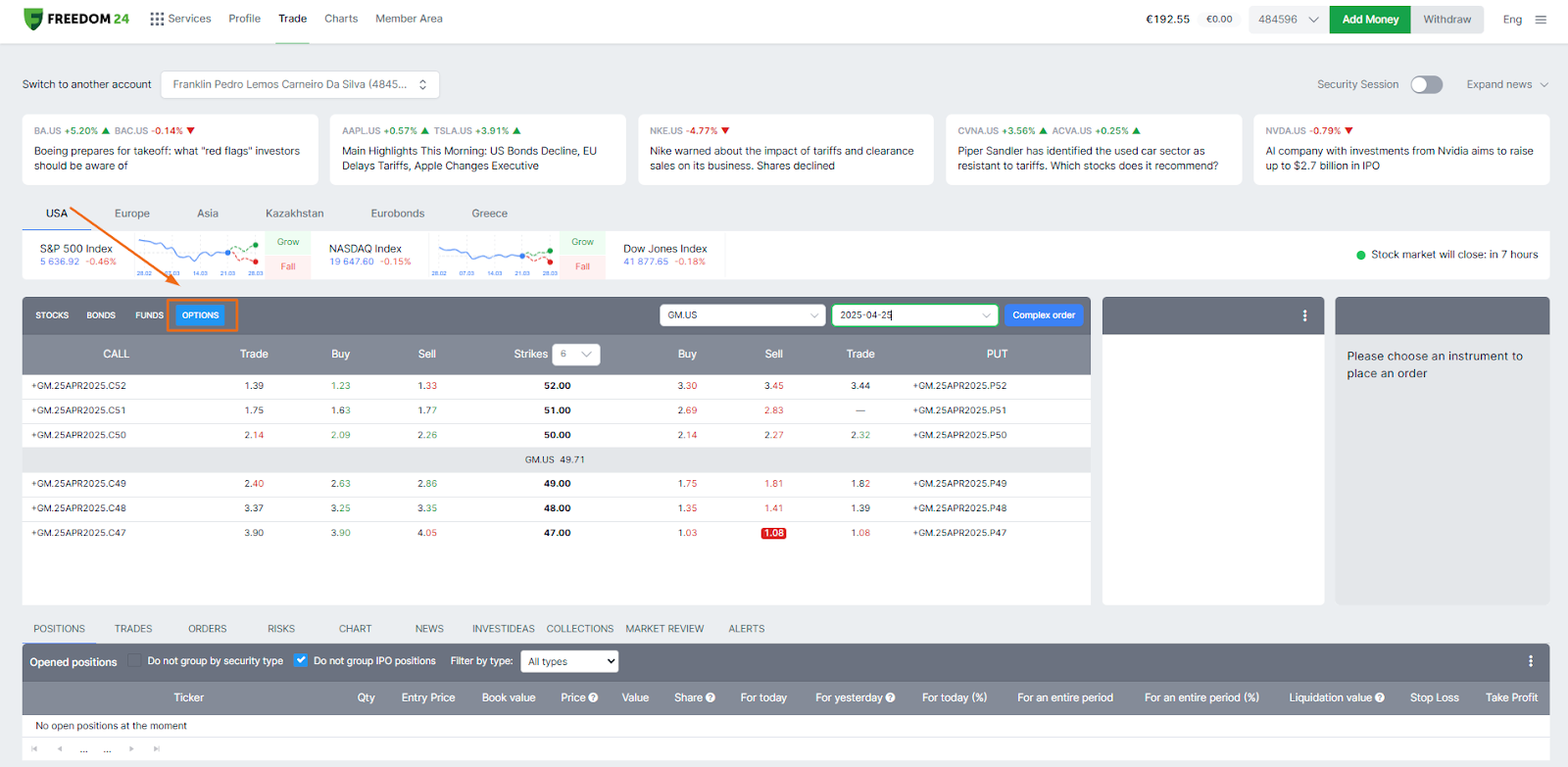Click Fall button for S&P 500
The height and width of the screenshot is (767, 1568).
(288, 266)
